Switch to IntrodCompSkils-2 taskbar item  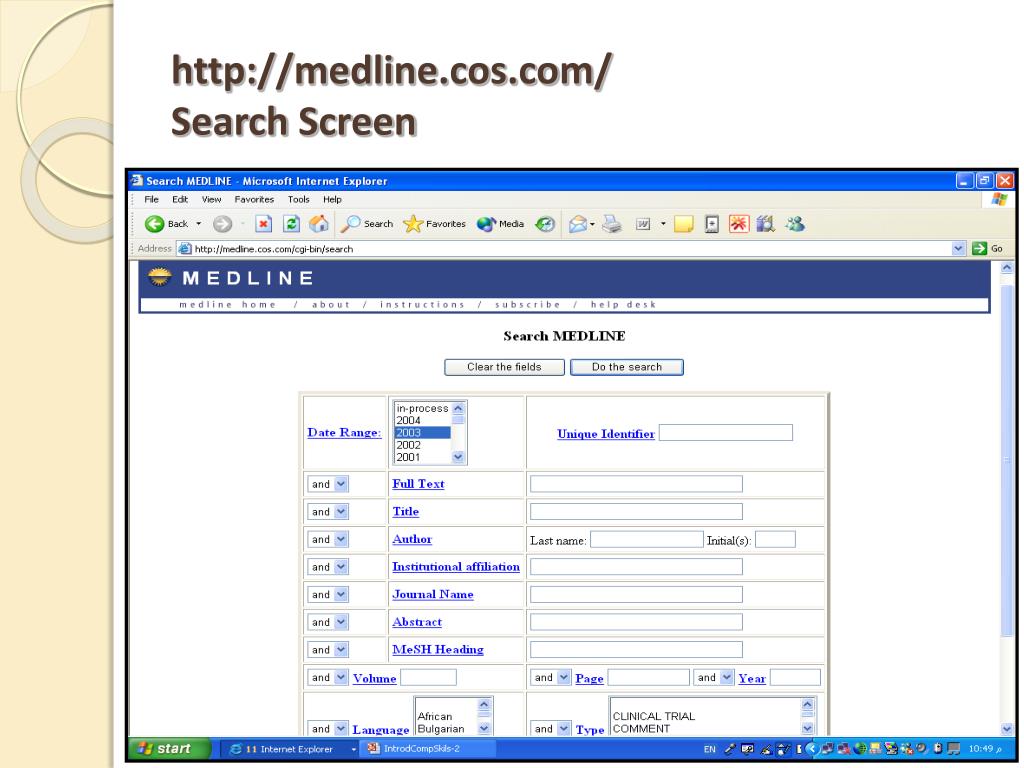(x=428, y=748)
